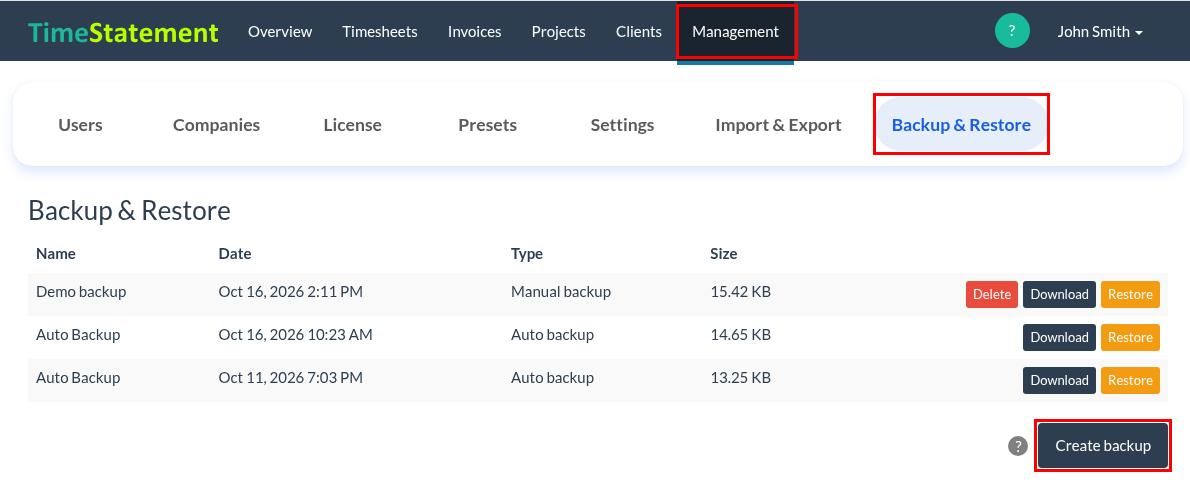Open the Invoices page
1190x484 pixels.
click(x=474, y=32)
